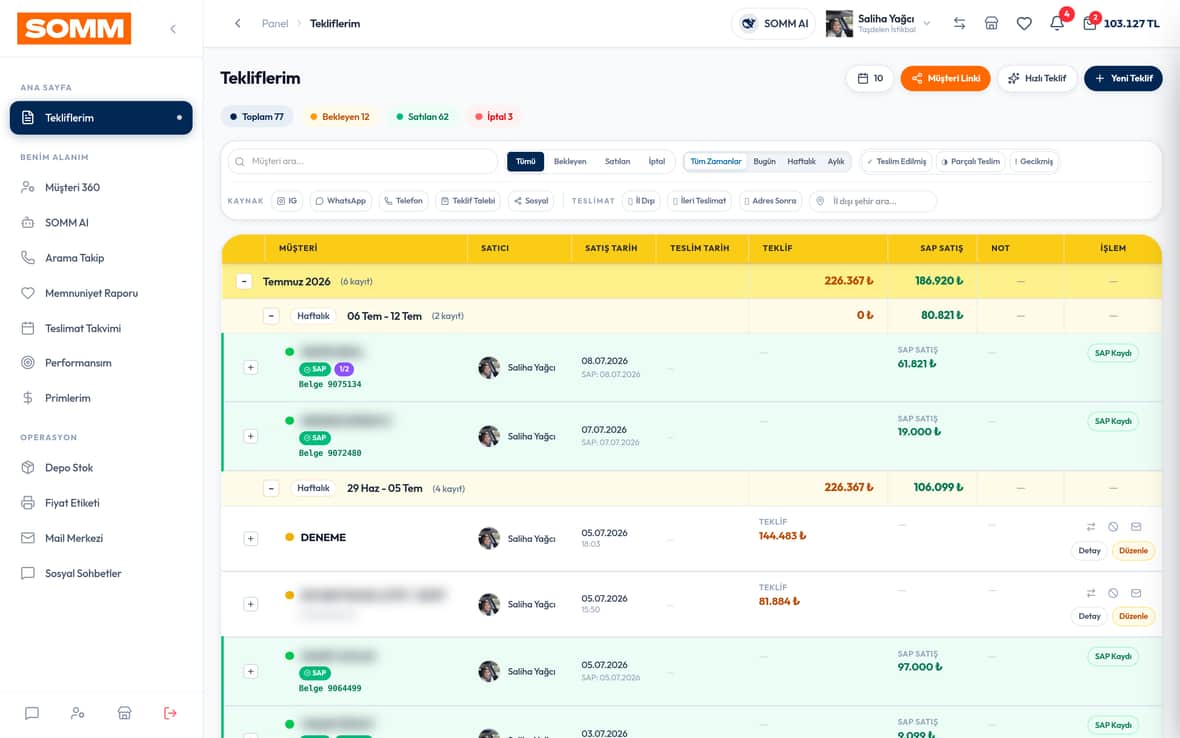Collapse the Temmuz 2026 group

(x=244, y=281)
